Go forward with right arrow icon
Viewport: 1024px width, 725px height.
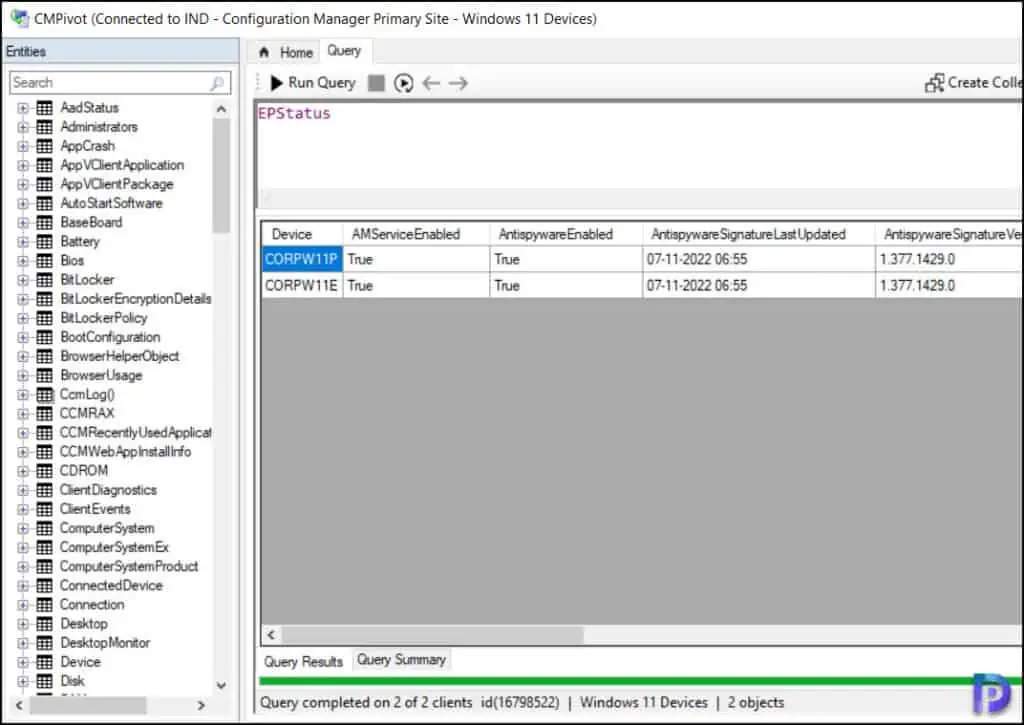tap(458, 83)
